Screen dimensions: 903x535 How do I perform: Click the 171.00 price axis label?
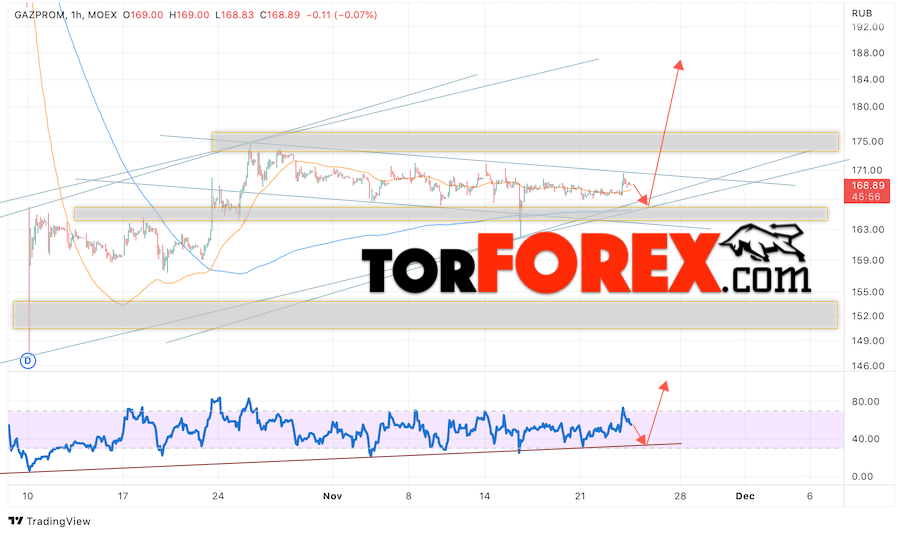[x=868, y=170]
